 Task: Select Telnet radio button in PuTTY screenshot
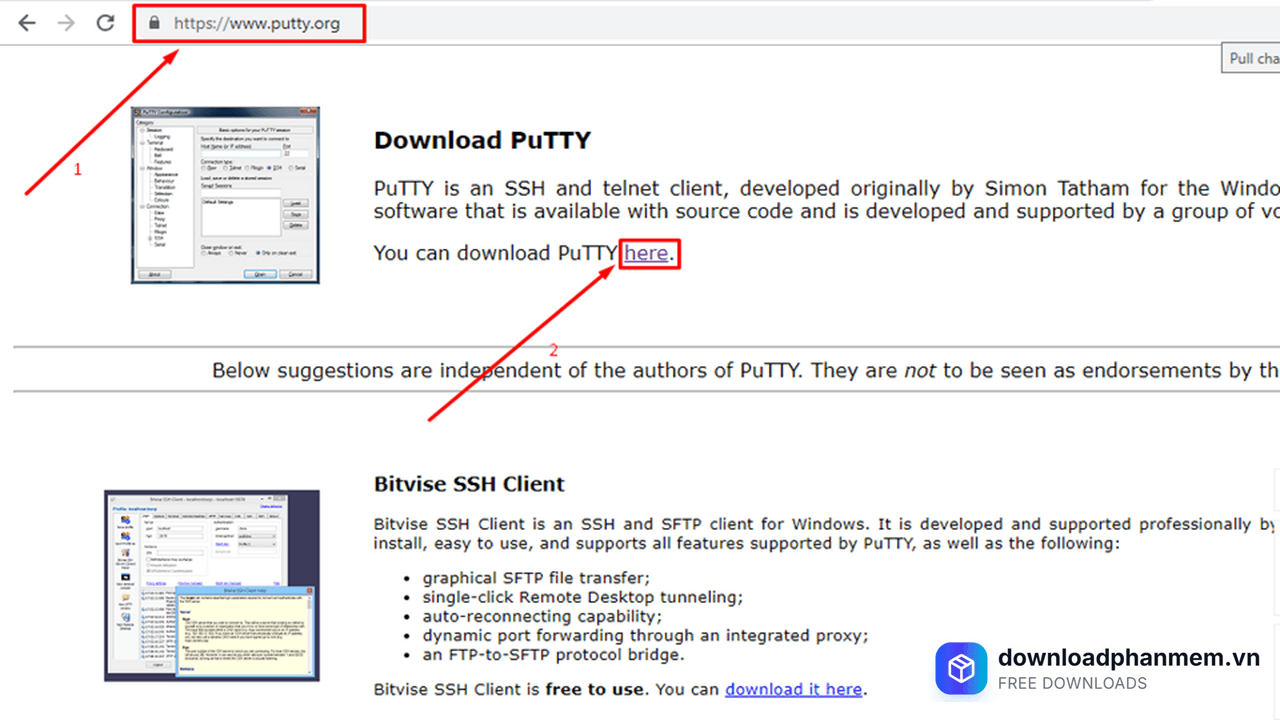226,168
